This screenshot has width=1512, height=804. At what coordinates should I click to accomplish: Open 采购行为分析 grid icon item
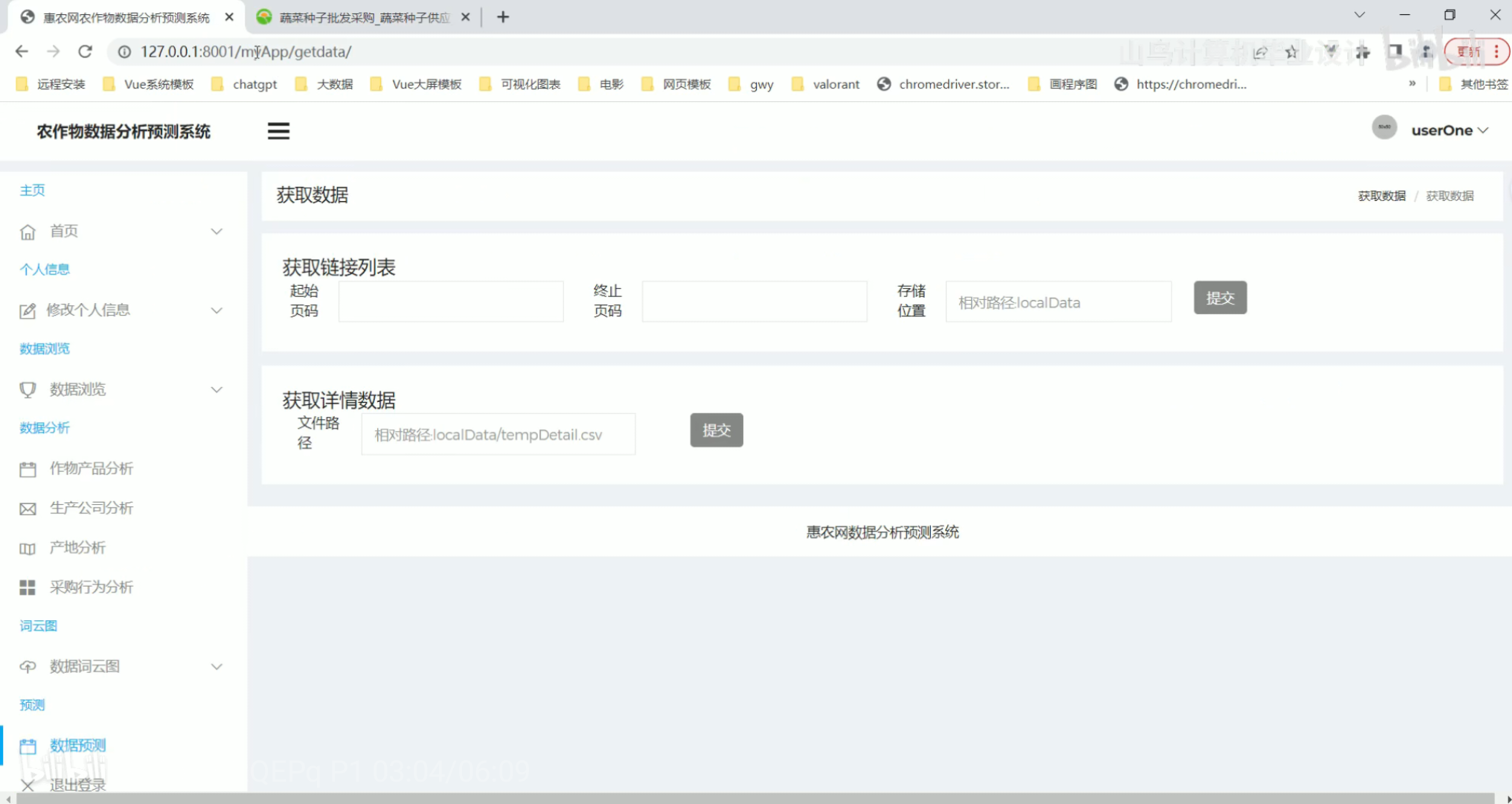[28, 588]
